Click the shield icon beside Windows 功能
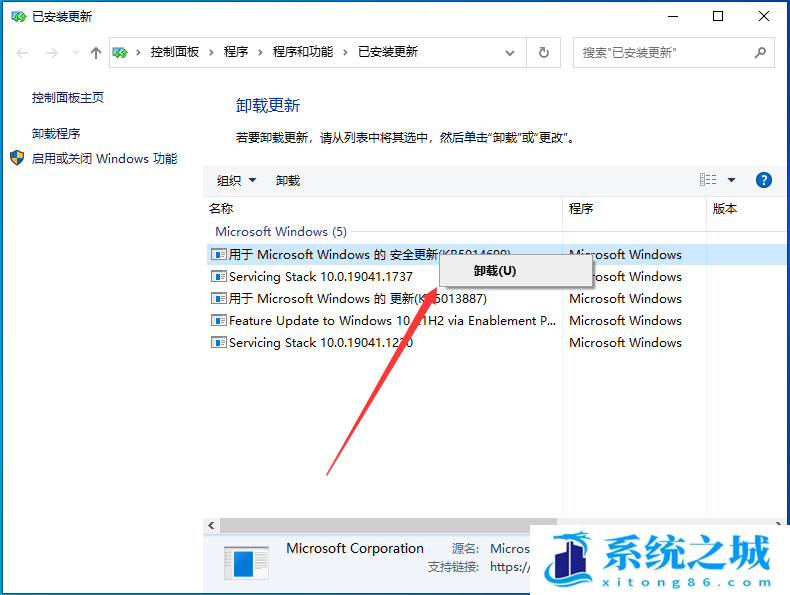790x595 pixels. [x=17, y=158]
